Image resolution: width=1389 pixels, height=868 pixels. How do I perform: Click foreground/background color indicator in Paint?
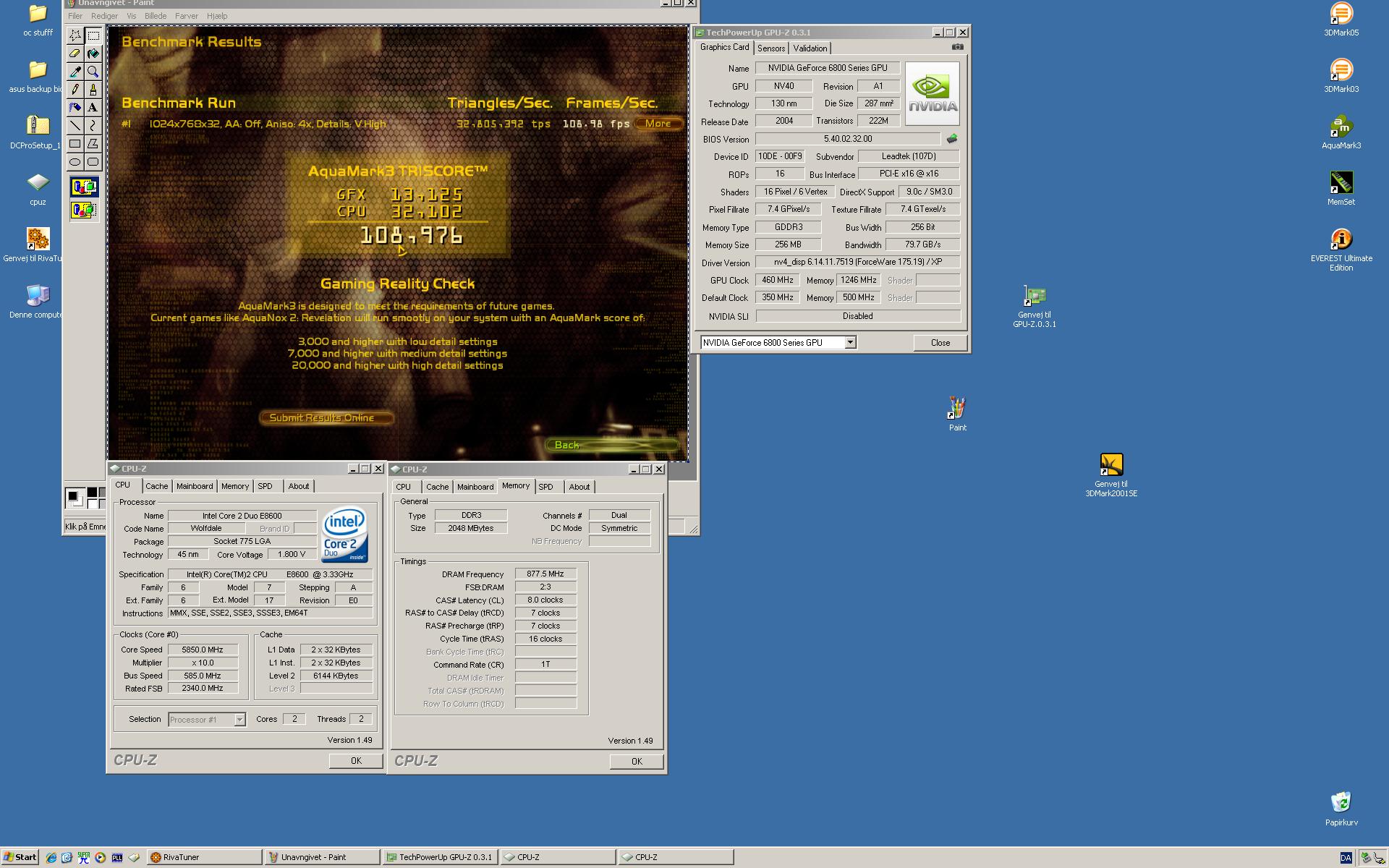(x=74, y=498)
